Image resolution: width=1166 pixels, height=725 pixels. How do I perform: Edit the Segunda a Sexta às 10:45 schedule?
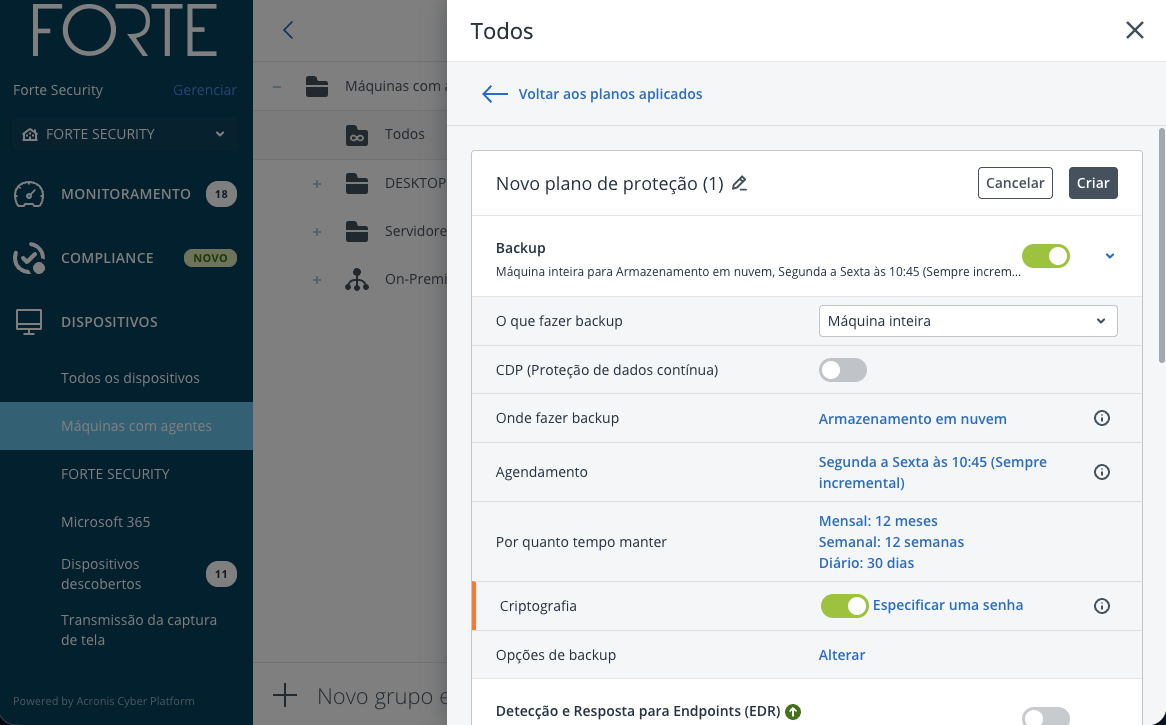pos(933,472)
